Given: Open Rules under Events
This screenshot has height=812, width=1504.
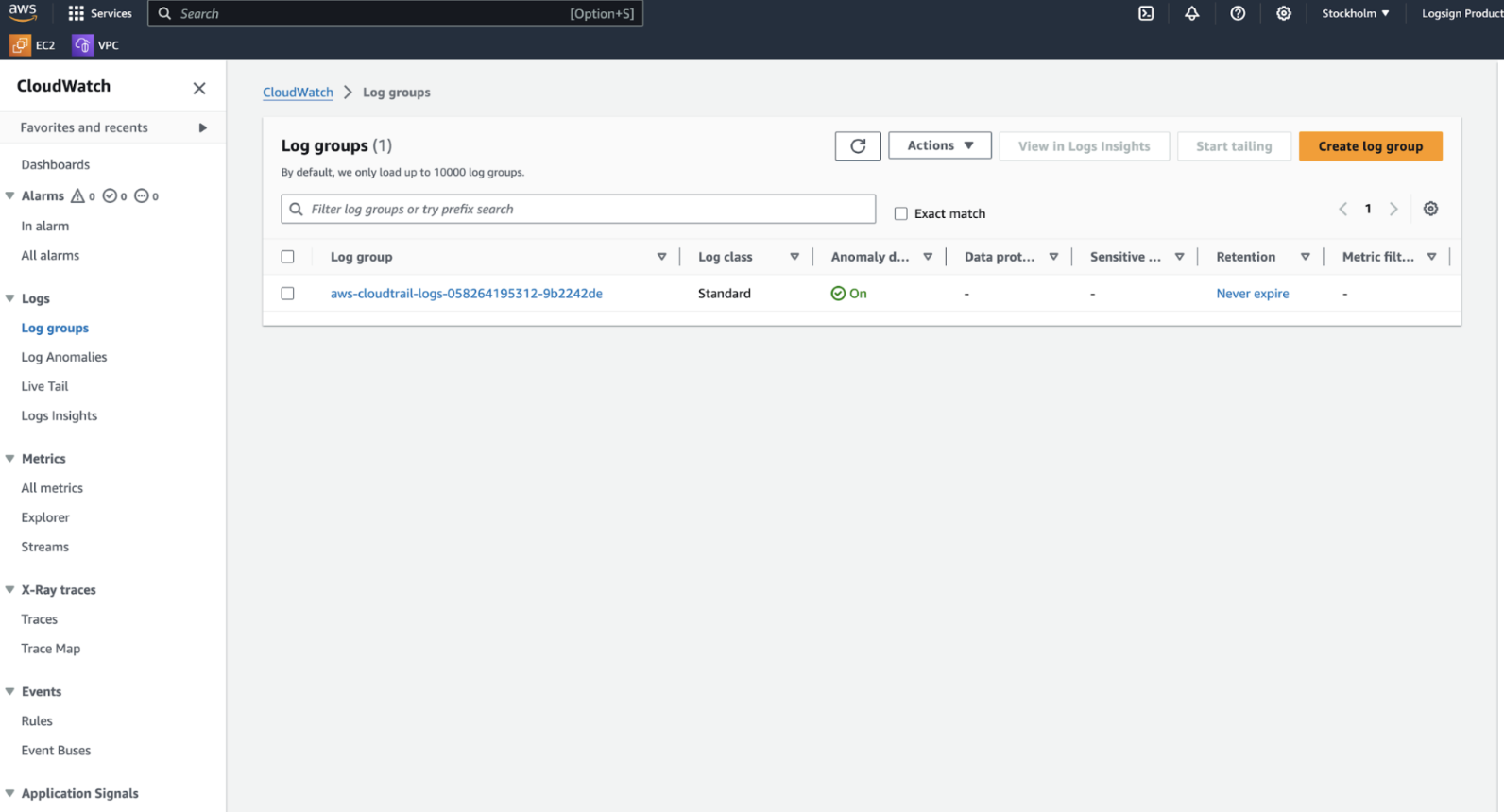Looking at the screenshot, I should (x=37, y=721).
